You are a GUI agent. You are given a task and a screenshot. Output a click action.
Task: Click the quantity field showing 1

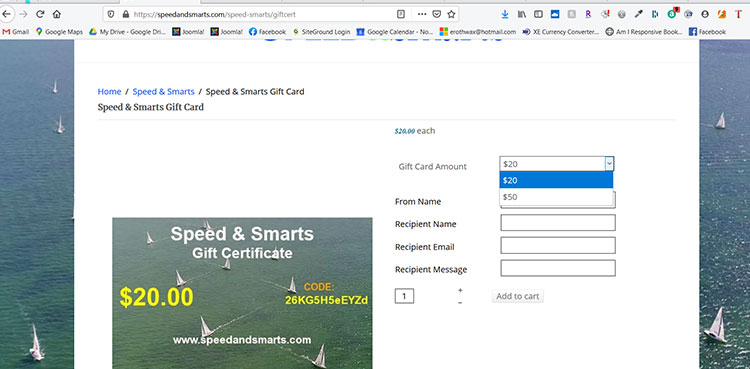pos(404,296)
